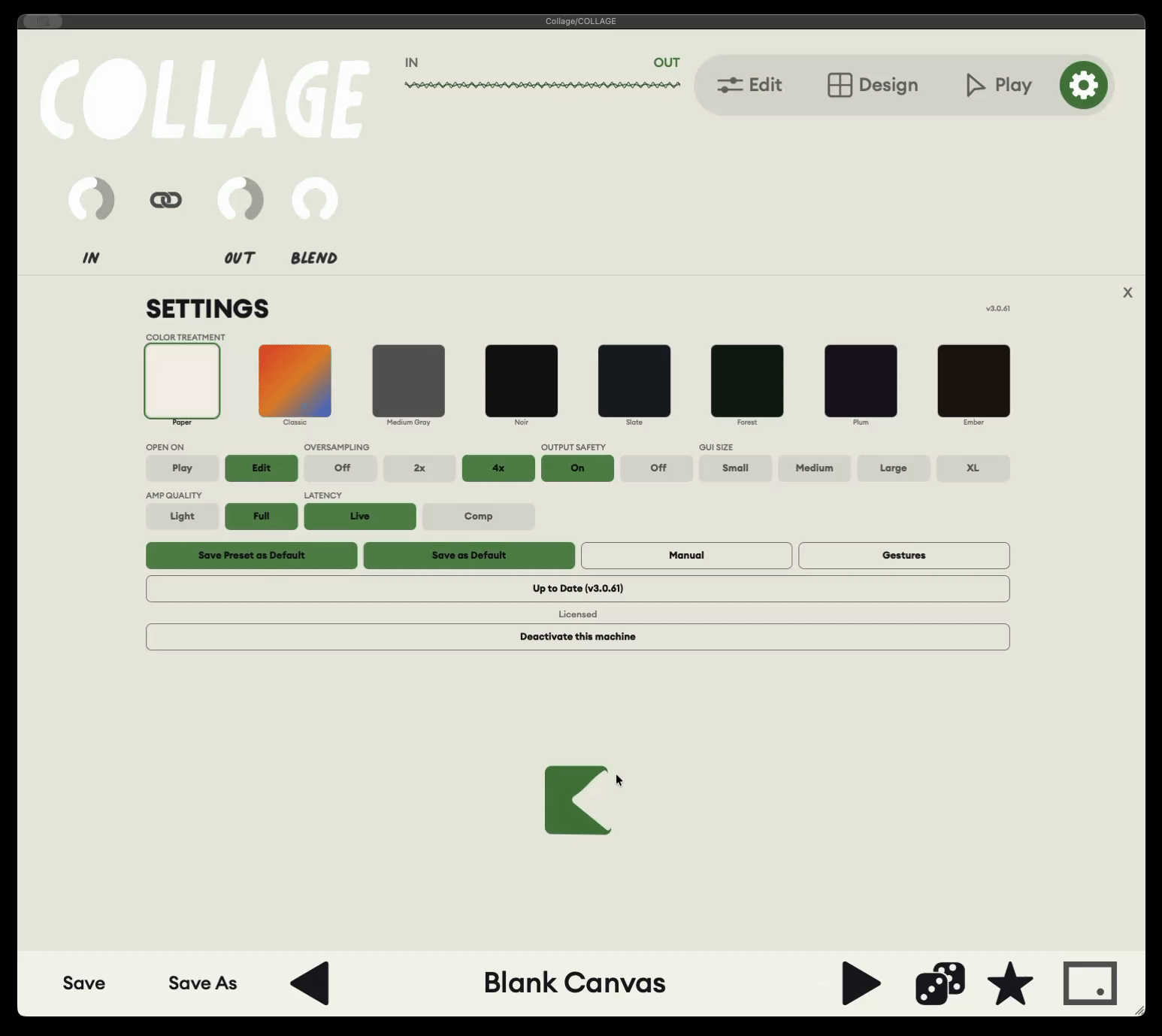
Task: Favorite the preset with the star icon
Action: coord(1010,983)
